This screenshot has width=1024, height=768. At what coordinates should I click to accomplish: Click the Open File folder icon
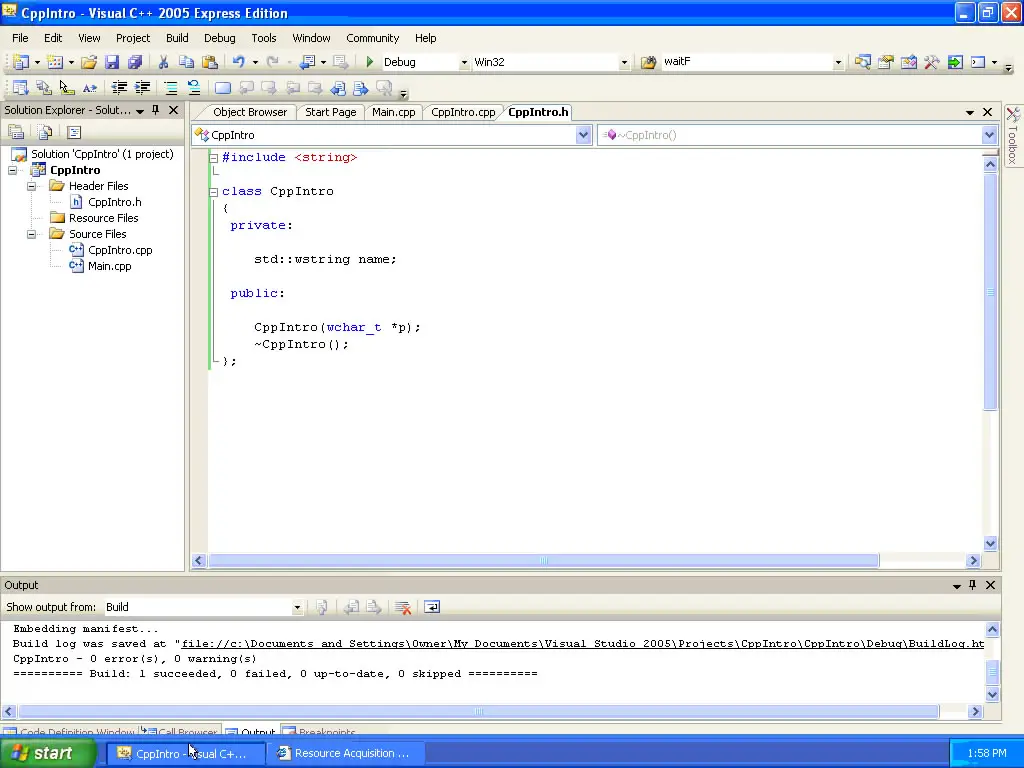click(x=89, y=62)
